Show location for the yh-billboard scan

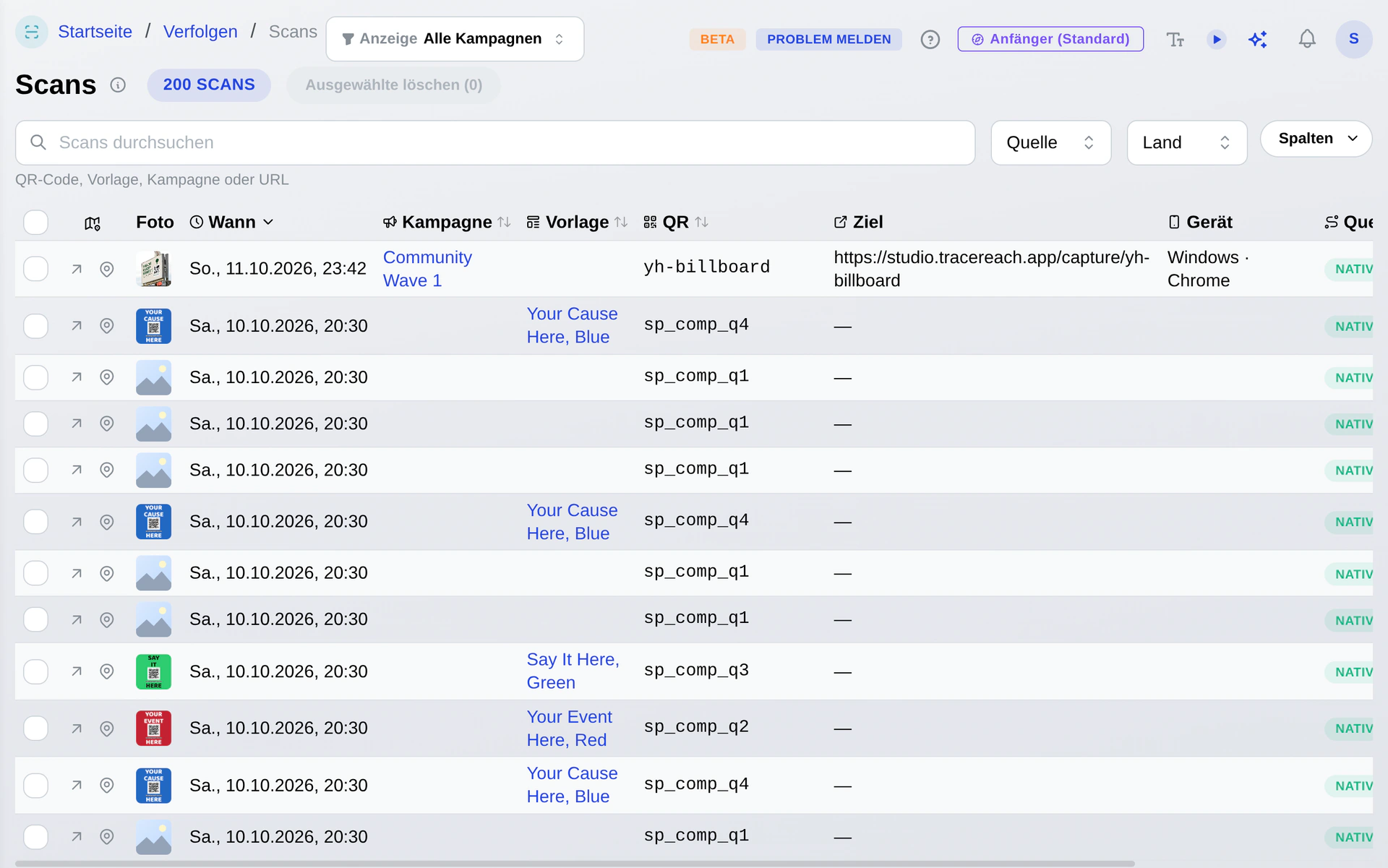coord(107,269)
